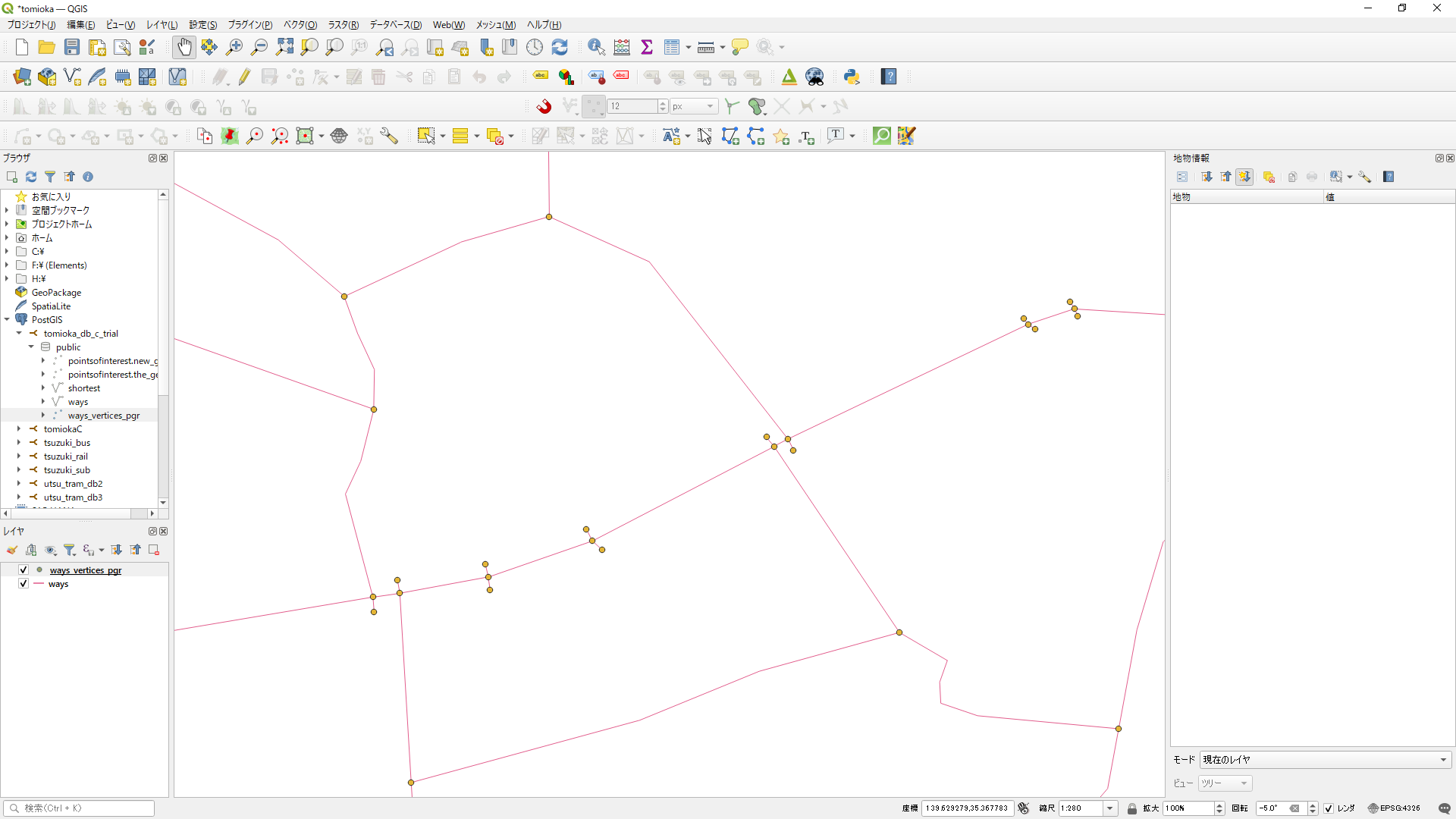1456x819 pixels.
Task: Click the coordinate input field
Action: click(x=967, y=808)
